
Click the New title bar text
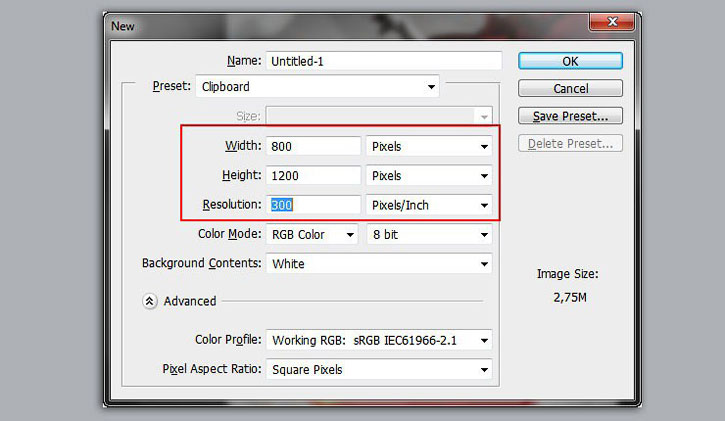click(x=123, y=26)
